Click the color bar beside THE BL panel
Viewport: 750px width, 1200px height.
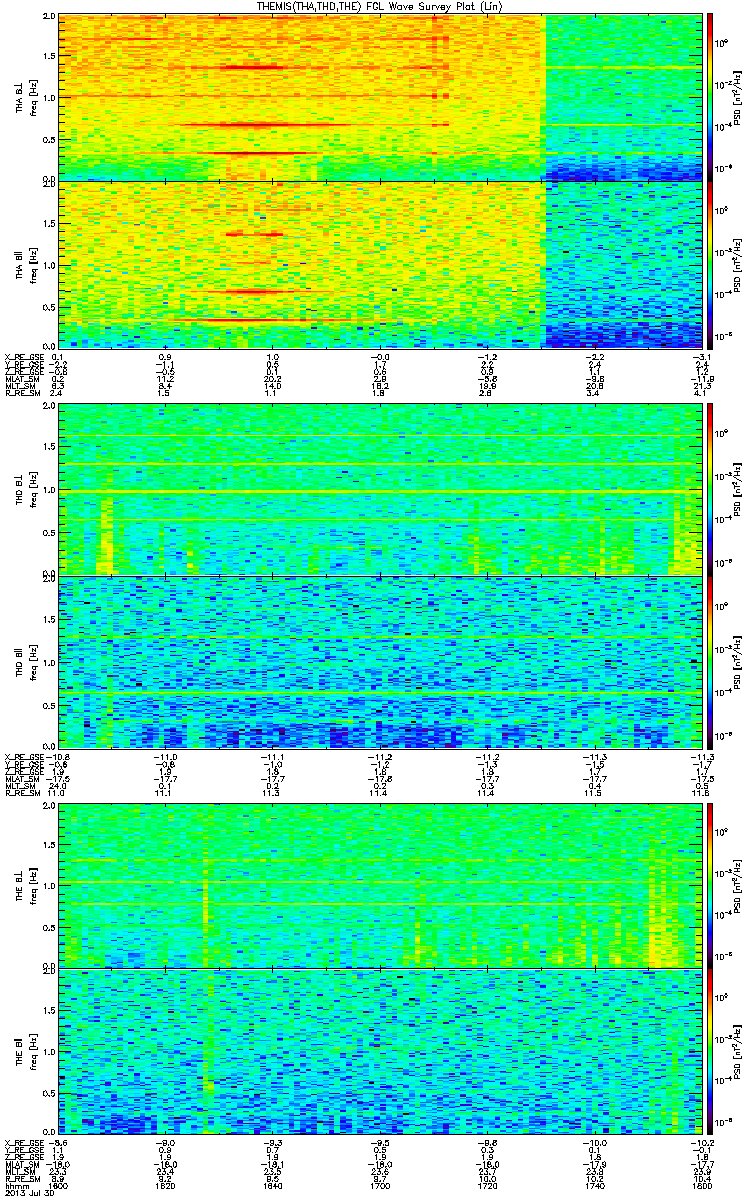coord(710,884)
